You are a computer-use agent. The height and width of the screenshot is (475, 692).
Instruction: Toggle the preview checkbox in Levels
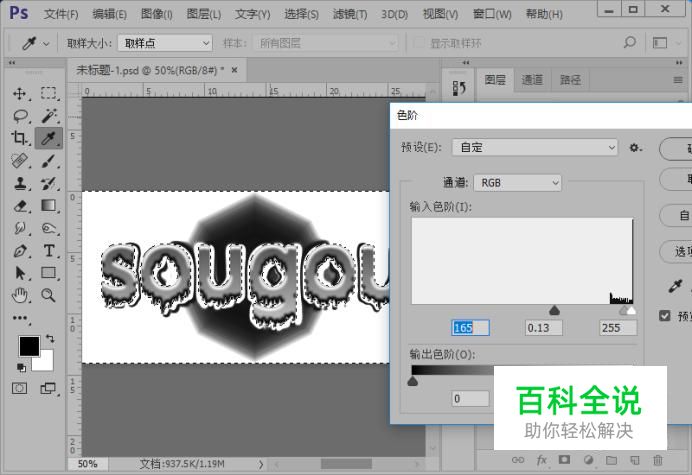pos(664,316)
